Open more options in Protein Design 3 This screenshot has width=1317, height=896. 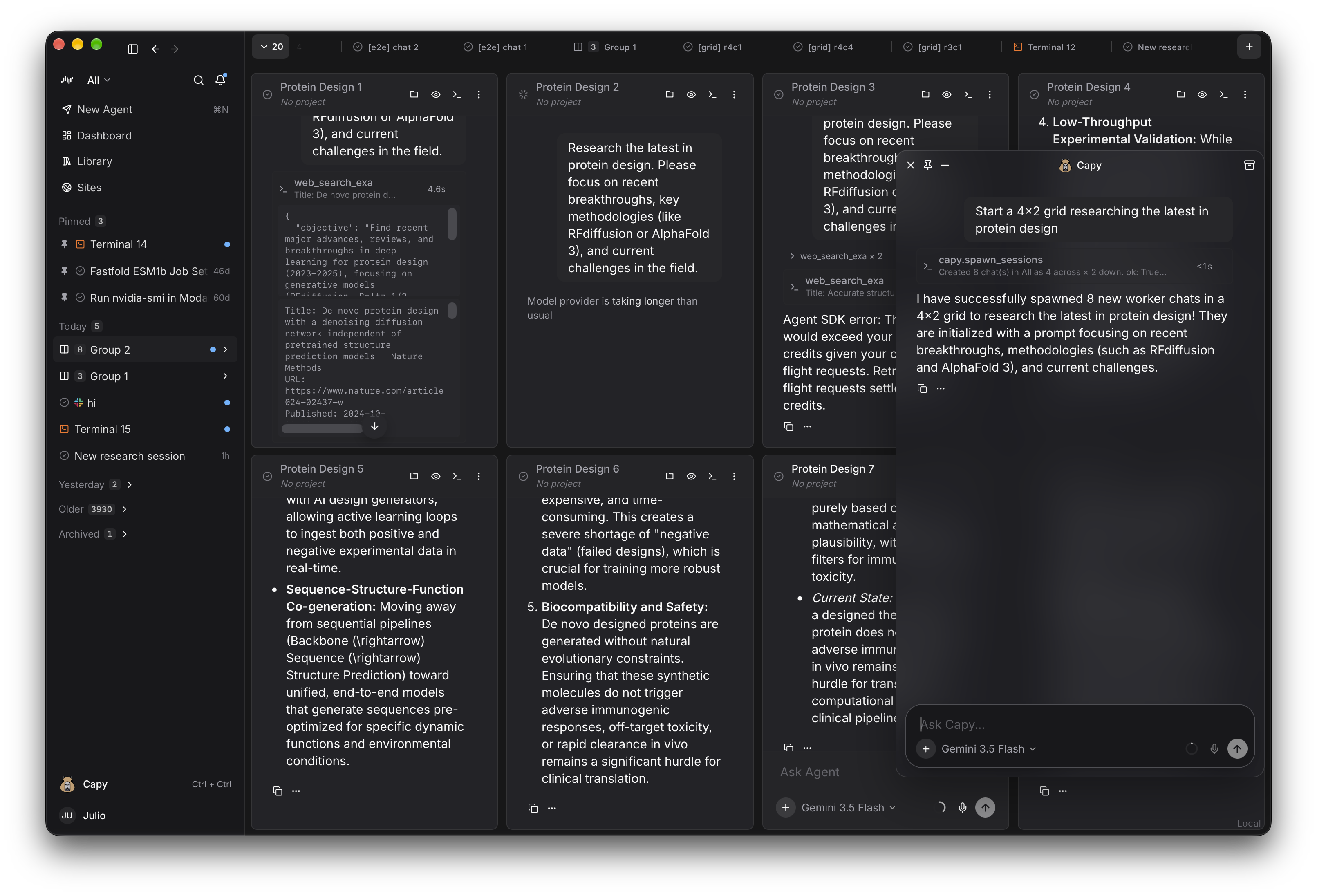coord(990,94)
